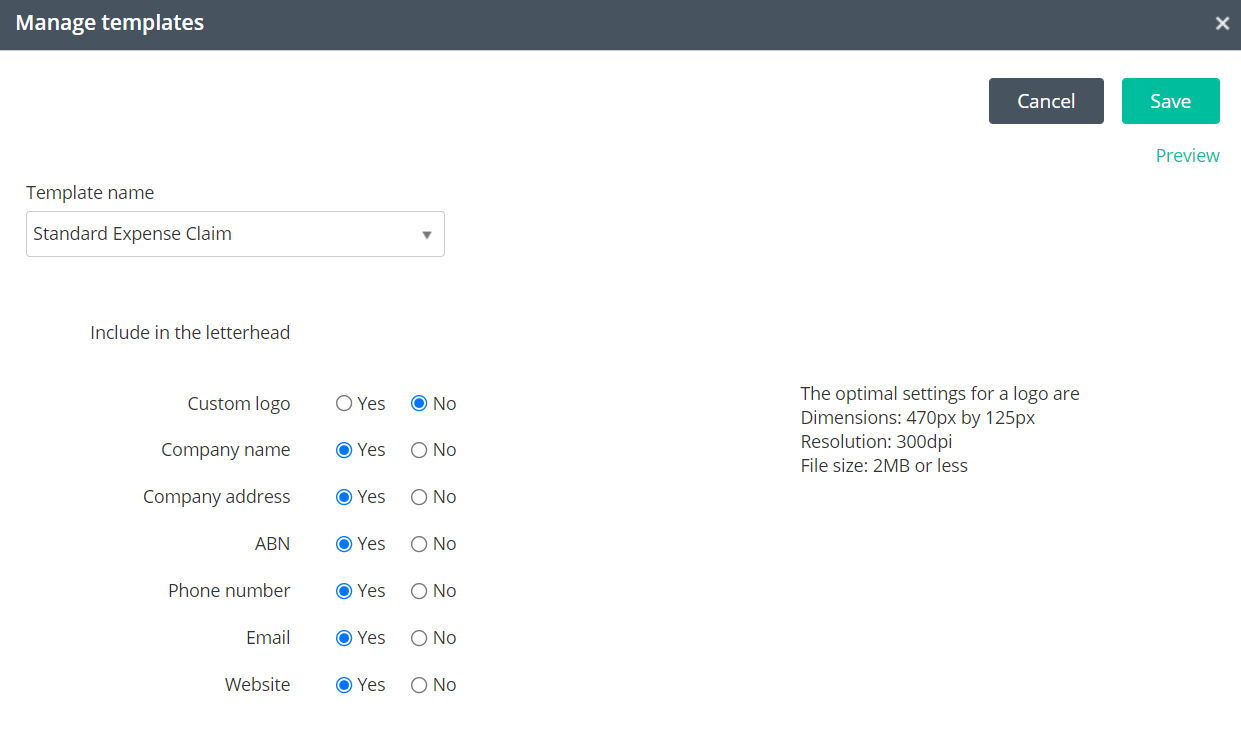Select Yes for Custom logo
The height and width of the screenshot is (755, 1241).
coord(344,404)
